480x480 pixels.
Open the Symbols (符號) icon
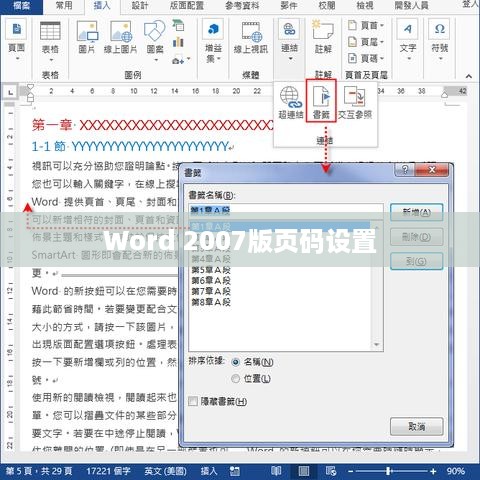[440, 30]
